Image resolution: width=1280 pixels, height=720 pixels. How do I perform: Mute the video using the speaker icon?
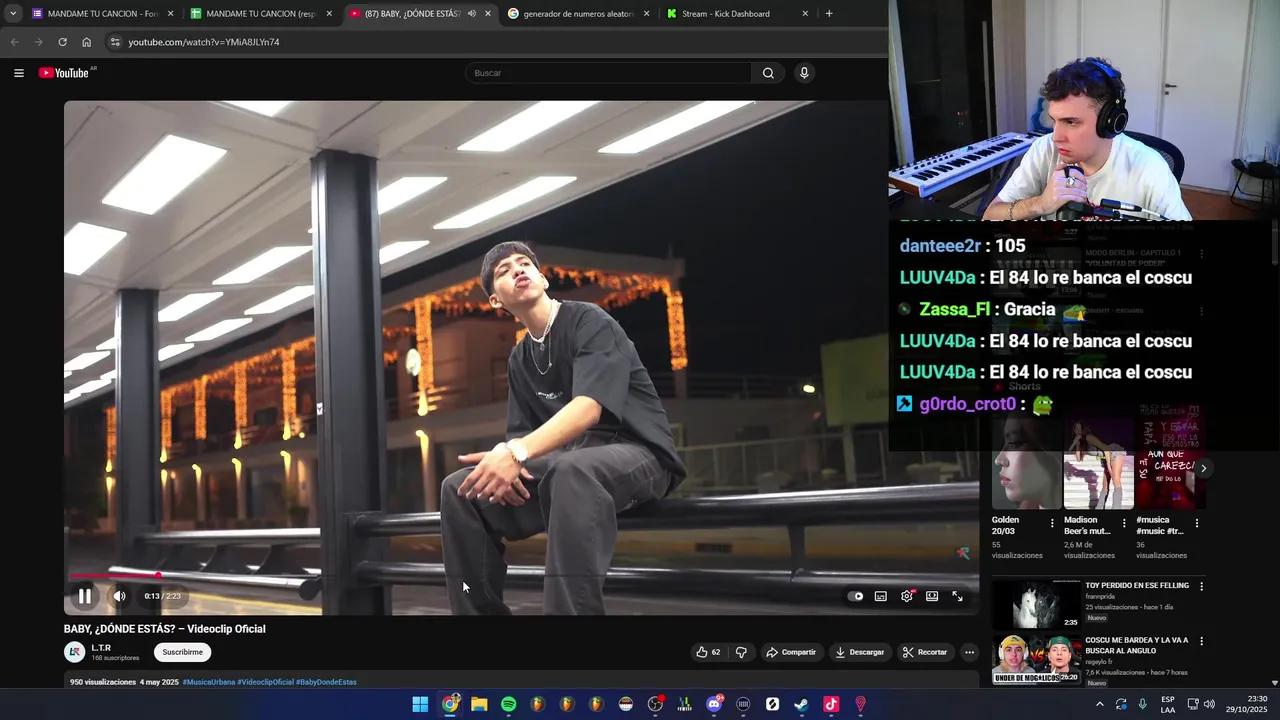tap(119, 596)
